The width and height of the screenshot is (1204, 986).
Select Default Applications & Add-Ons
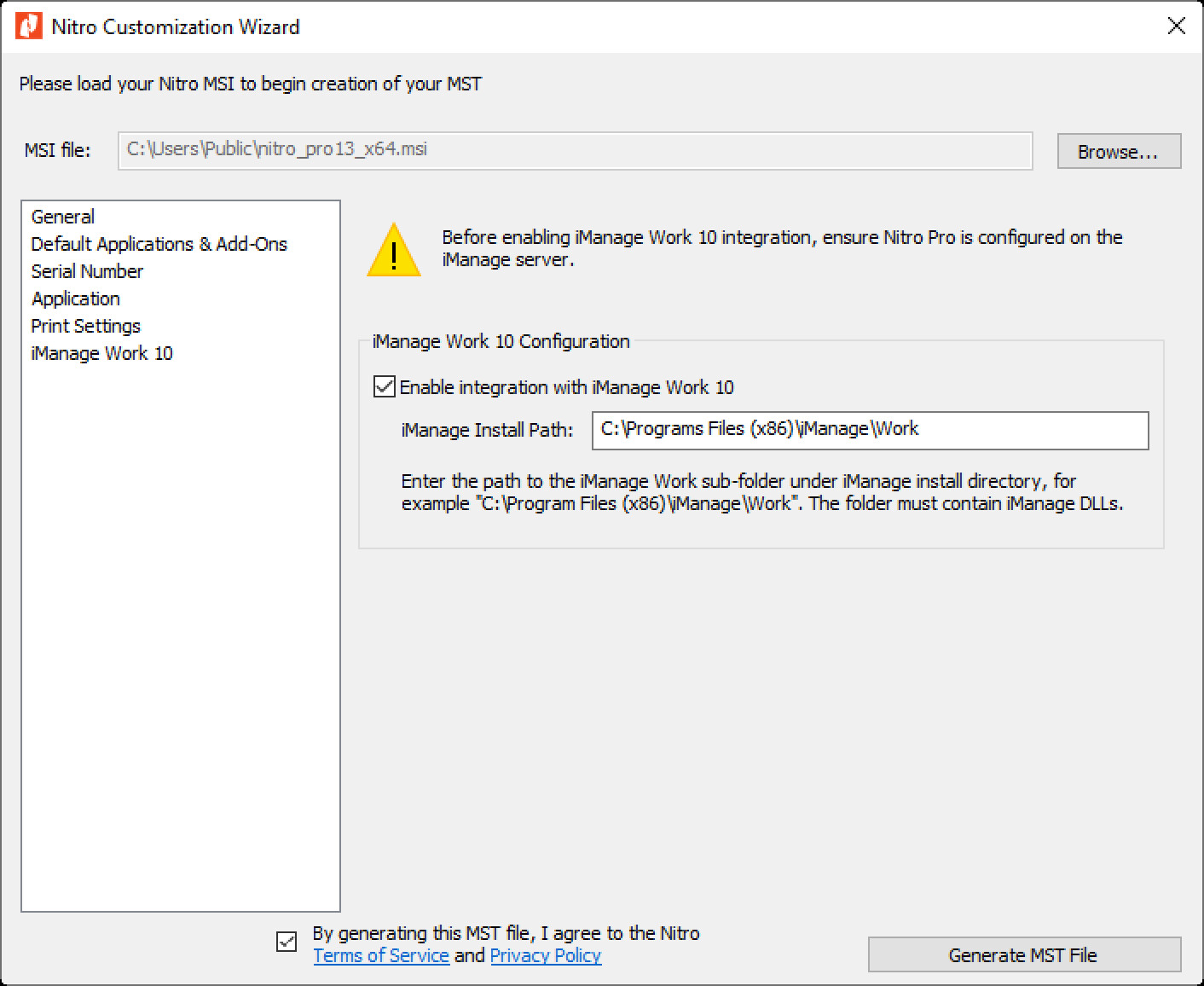tap(159, 243)
